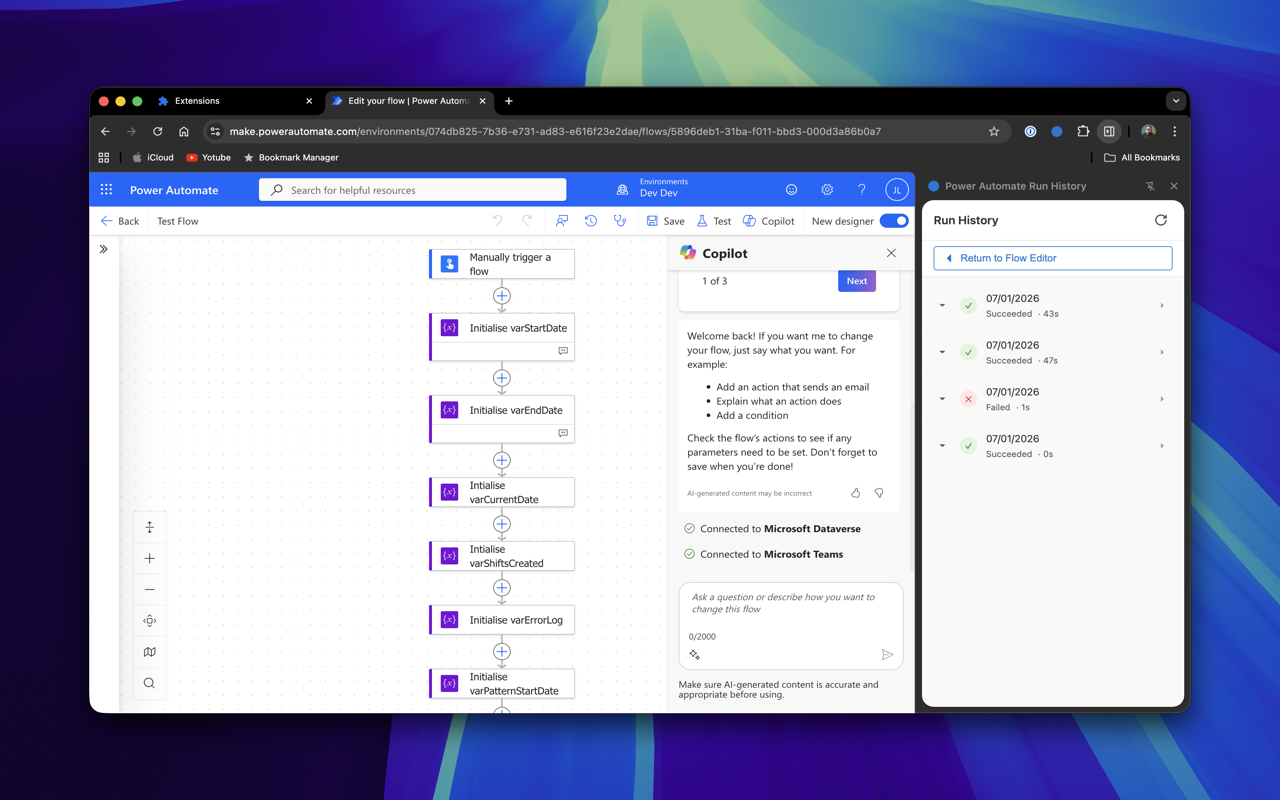Open the Dev Dev environment picker
Viewport: 1280px width, 800px height.
(653, 188)
